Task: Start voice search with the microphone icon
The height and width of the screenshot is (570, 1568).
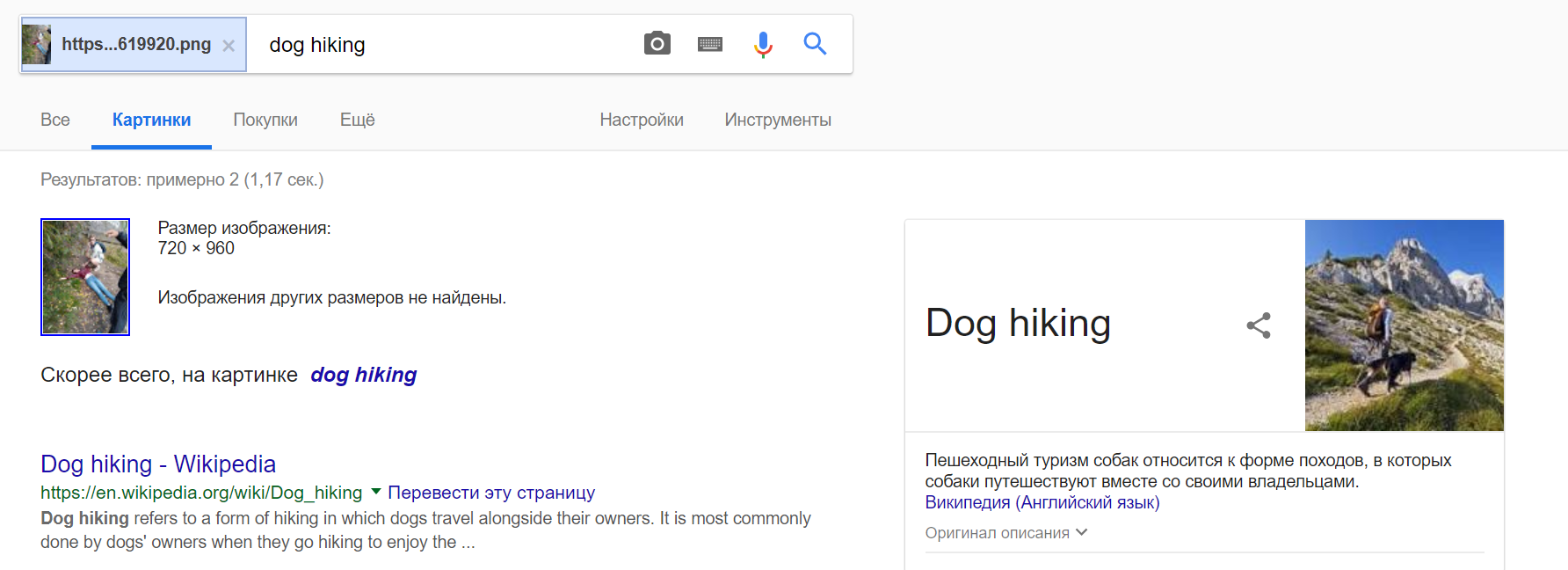Action: point(763,44)
